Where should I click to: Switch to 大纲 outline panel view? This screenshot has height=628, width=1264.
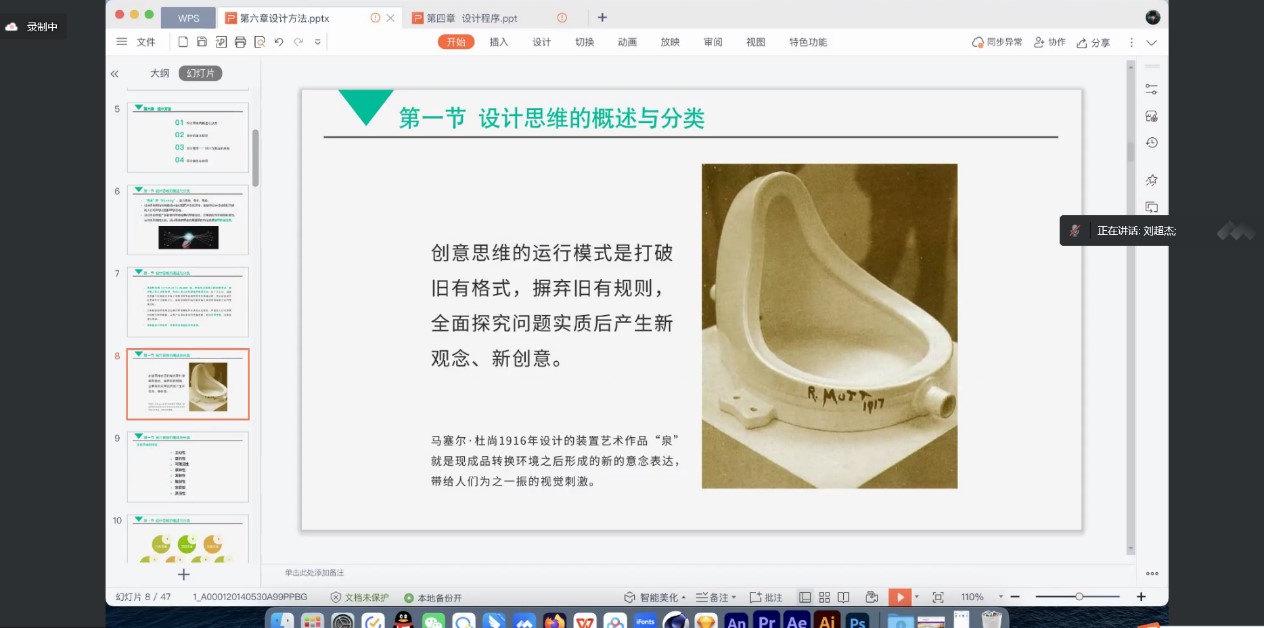159,73
